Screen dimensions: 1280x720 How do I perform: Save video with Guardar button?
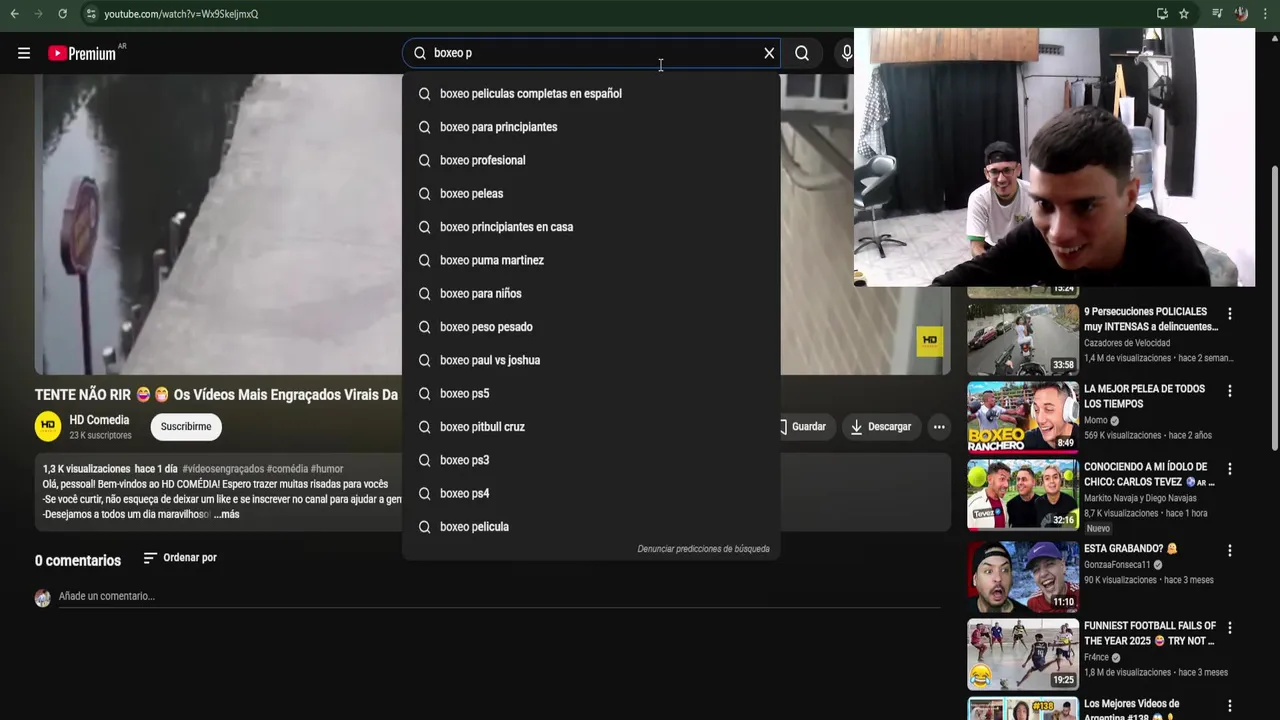pos(806,427)
